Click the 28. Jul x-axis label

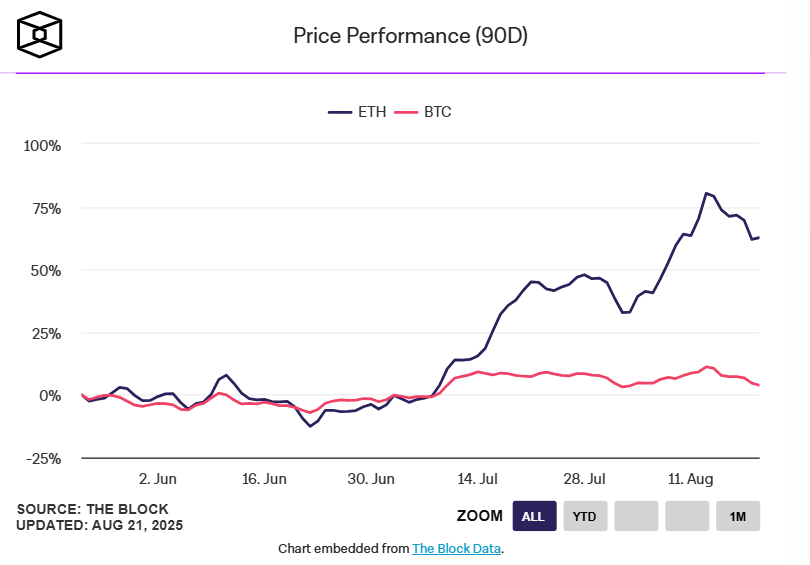coord(584,479)
